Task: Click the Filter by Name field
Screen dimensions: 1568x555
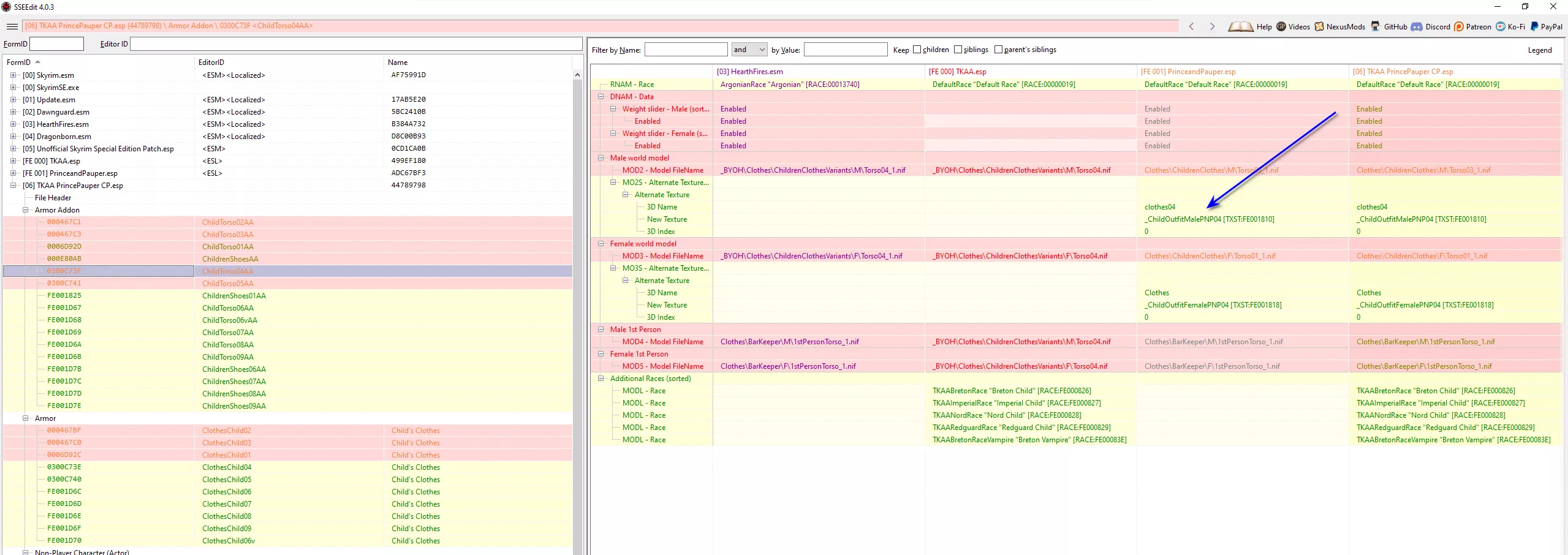Action: click(x=686, y=50)
